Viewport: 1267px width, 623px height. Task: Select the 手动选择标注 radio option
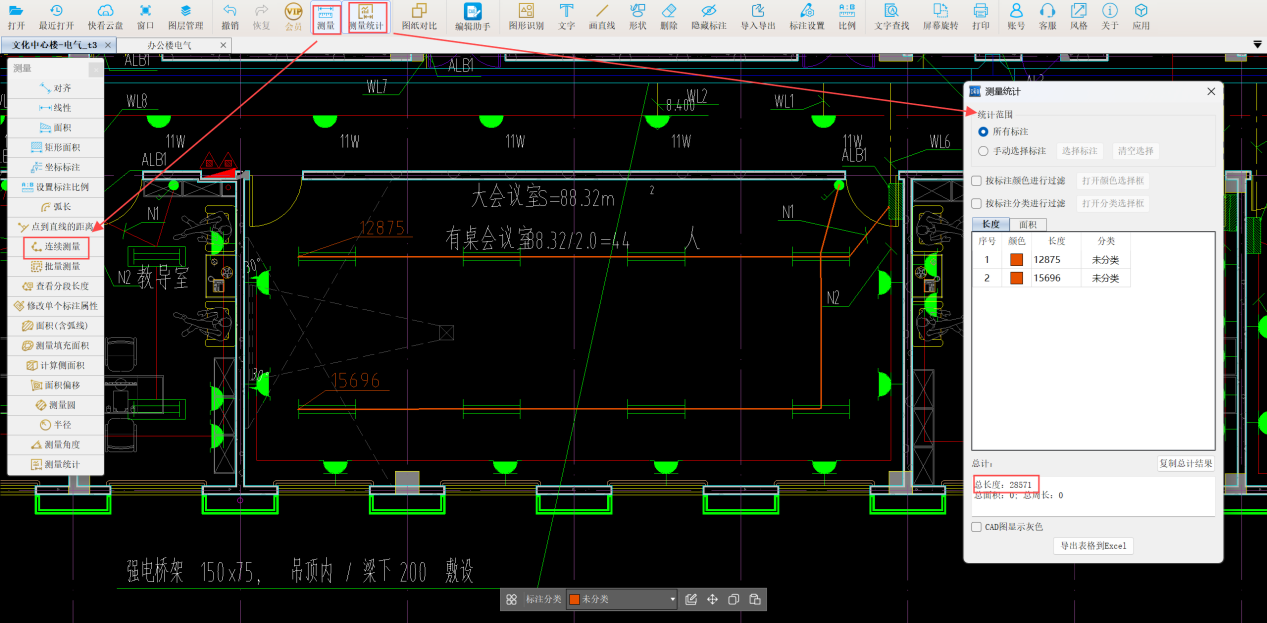[x=983, y=151]
